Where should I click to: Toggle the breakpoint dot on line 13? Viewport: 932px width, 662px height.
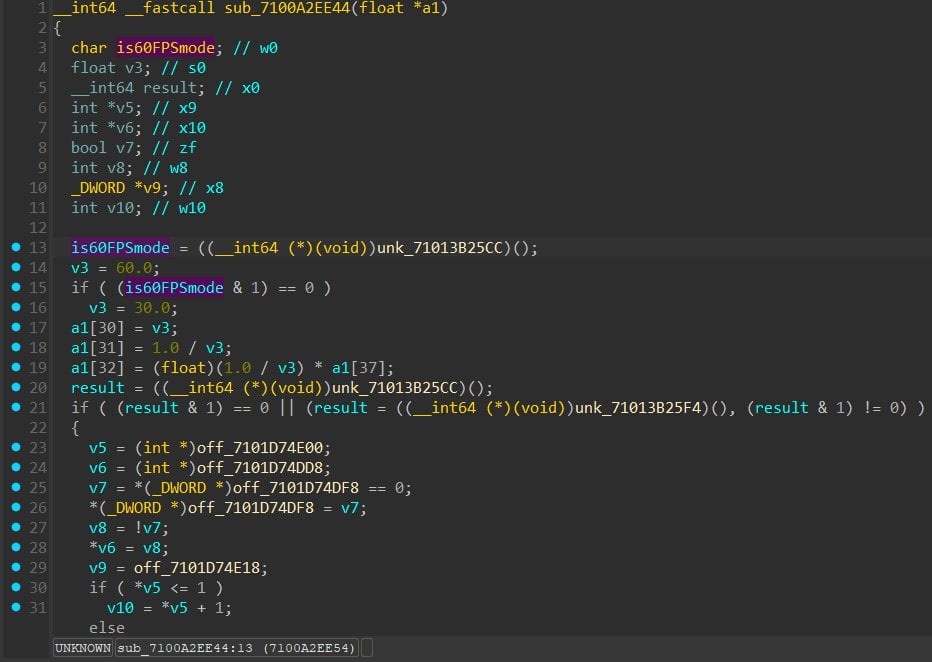tap(12, 248)
